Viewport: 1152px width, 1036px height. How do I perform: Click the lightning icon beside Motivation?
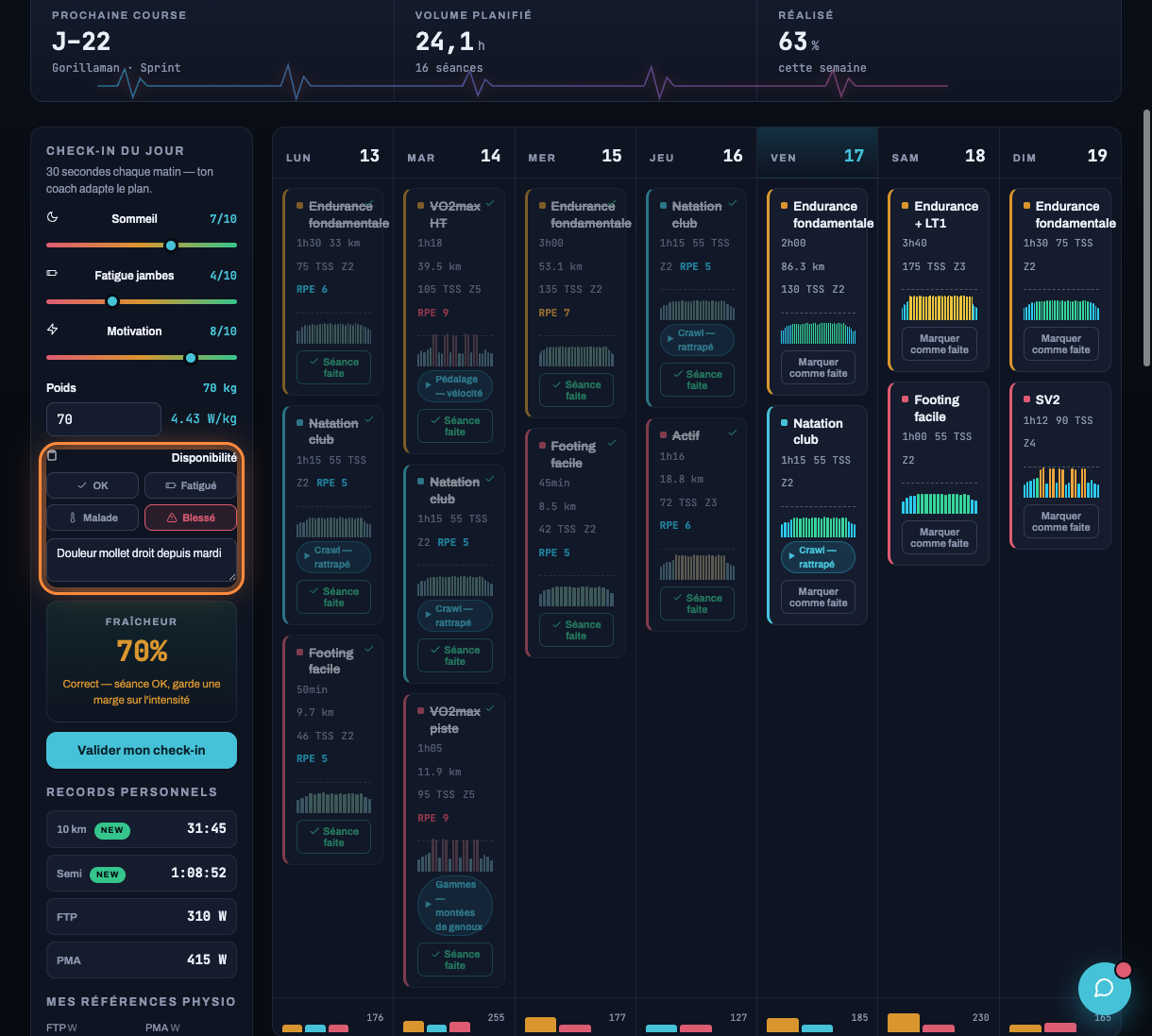click(53, 330)
